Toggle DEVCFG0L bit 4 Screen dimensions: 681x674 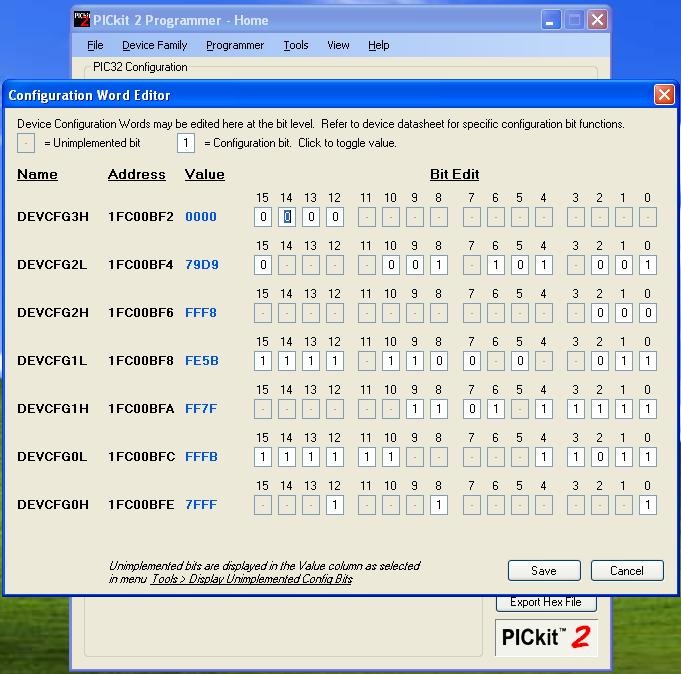pyautogui.click(x=543, y=457)
